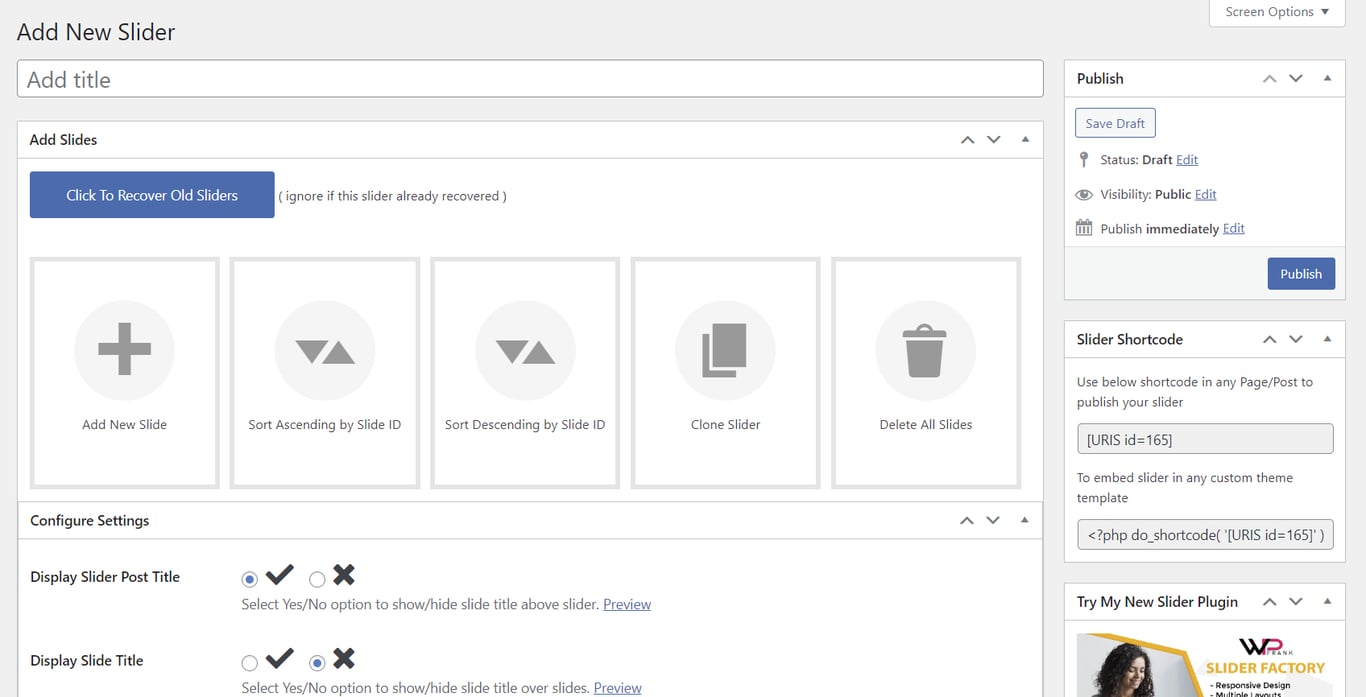Select the Sort Descending by Slide ID icon
1366x697 pixels.
(x=524, y=350)
